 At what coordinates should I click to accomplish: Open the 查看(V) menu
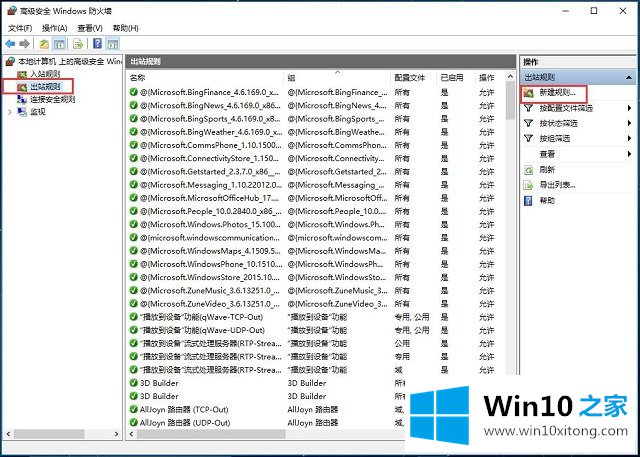(x=90, y=28)
